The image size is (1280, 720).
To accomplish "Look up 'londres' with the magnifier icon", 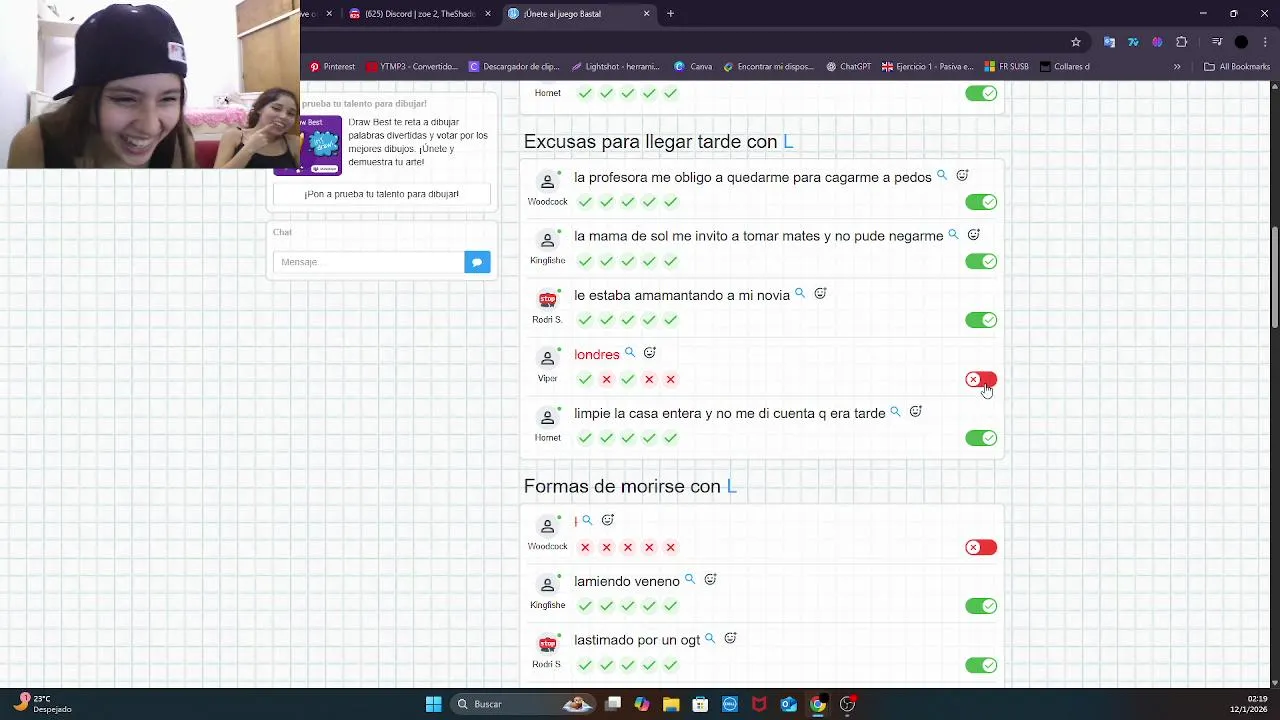I will click(629, 353).
